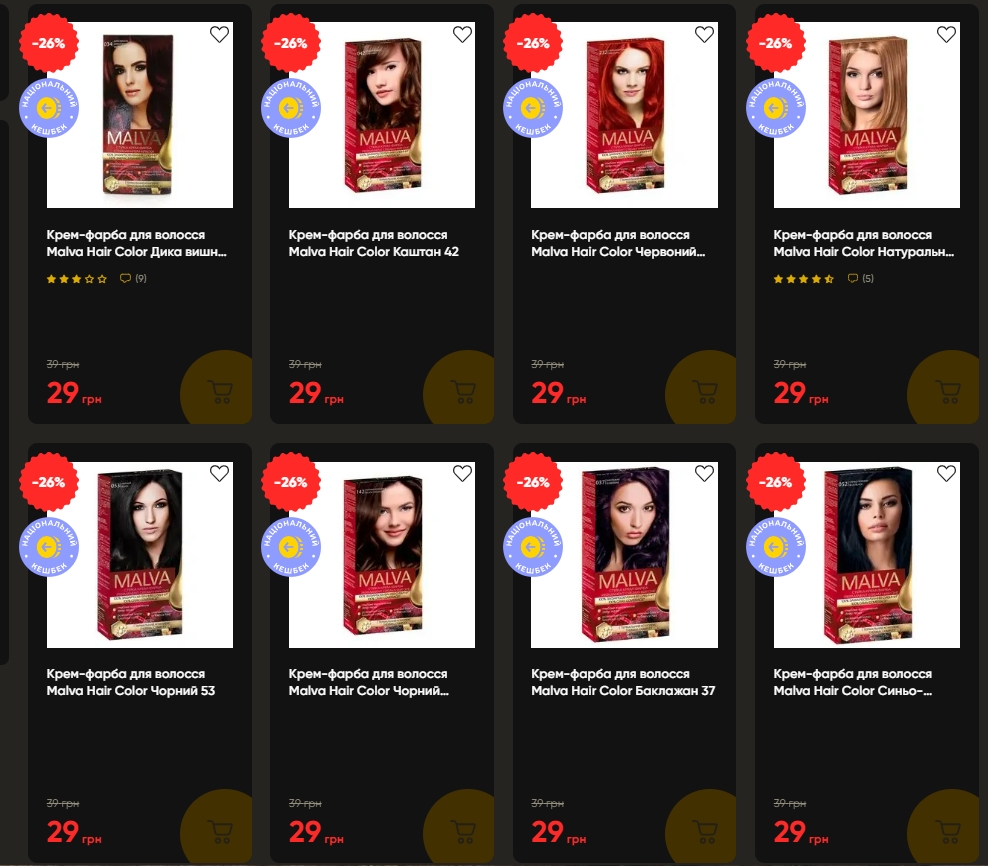Open Malva Hair Color Каштан 42 title link
The image size is (988, 866).
point(374,243)
